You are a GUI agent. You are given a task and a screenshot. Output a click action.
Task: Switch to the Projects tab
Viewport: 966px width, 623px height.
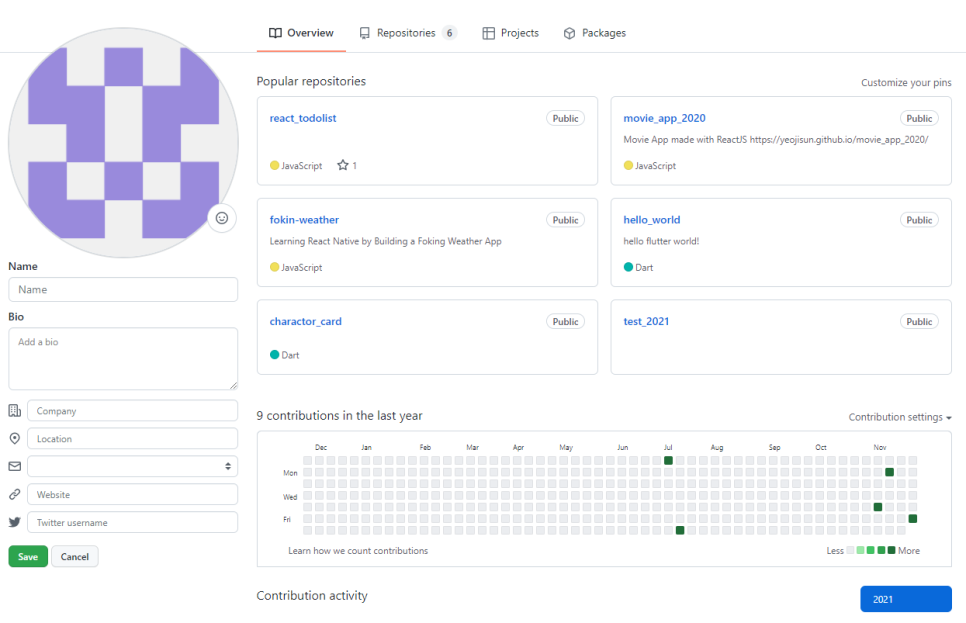511,33
